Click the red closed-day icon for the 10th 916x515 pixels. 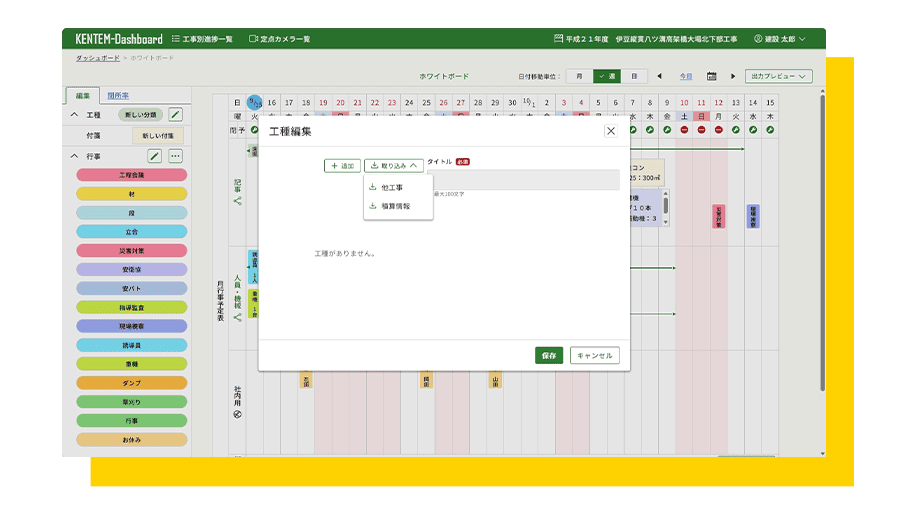(x=684, y=130)
